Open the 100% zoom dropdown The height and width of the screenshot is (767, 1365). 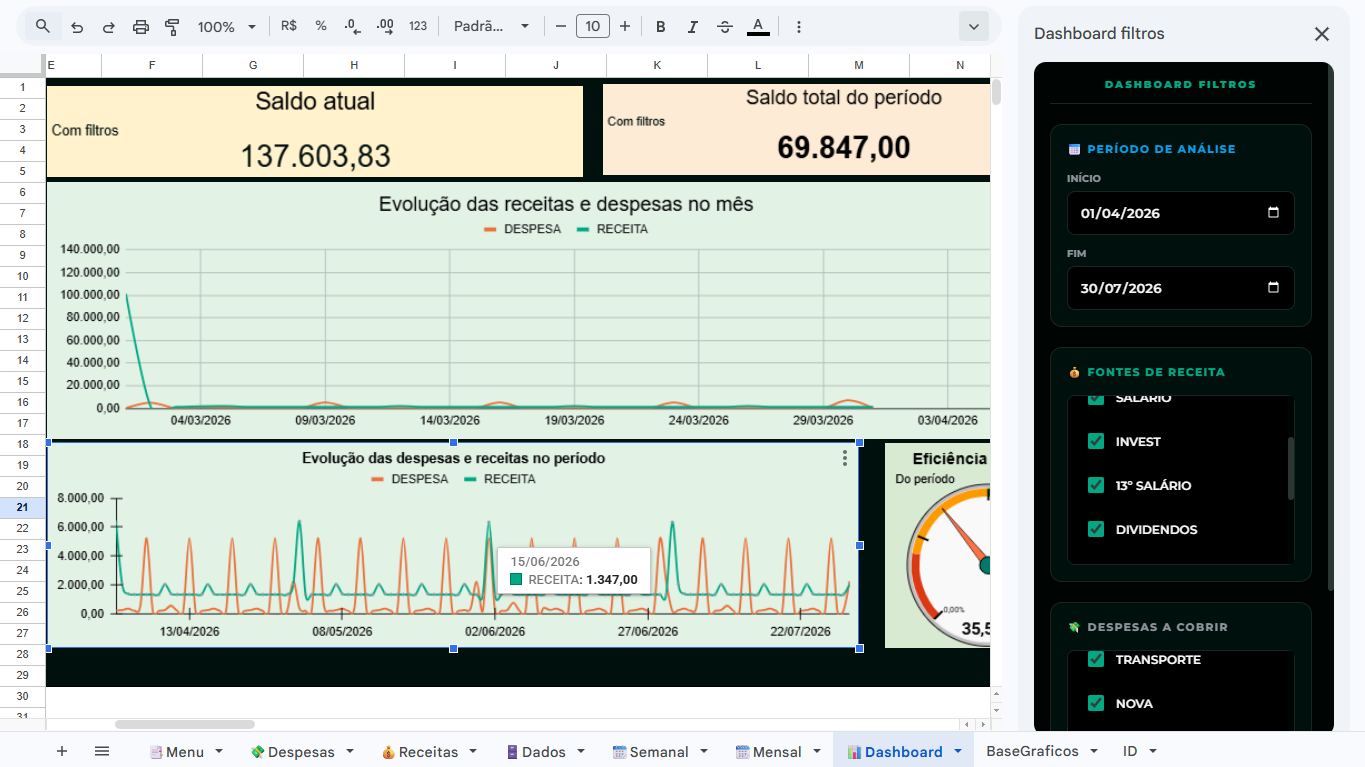tap(227, 27)
